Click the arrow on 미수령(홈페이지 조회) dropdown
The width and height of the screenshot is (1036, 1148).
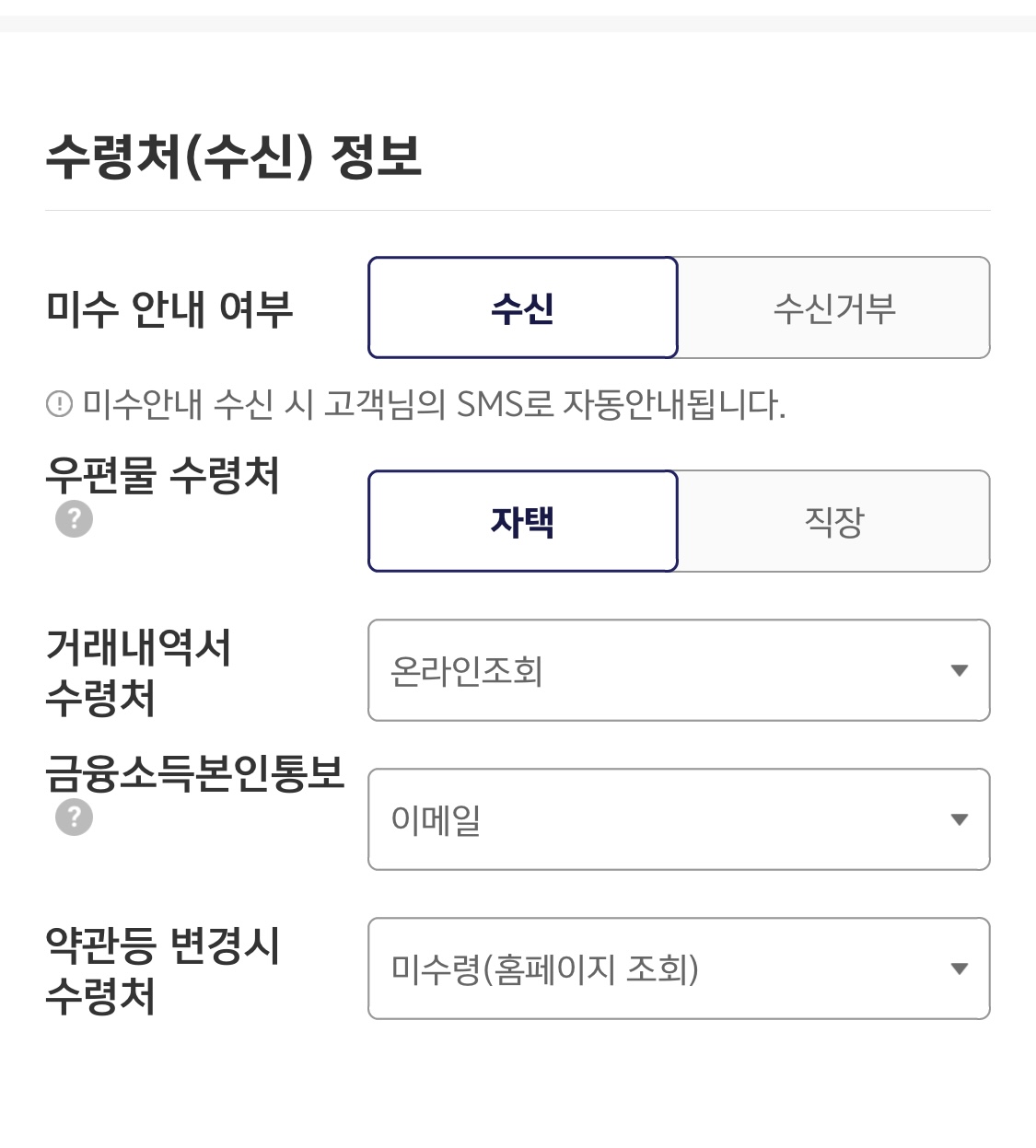coord(959,968)
